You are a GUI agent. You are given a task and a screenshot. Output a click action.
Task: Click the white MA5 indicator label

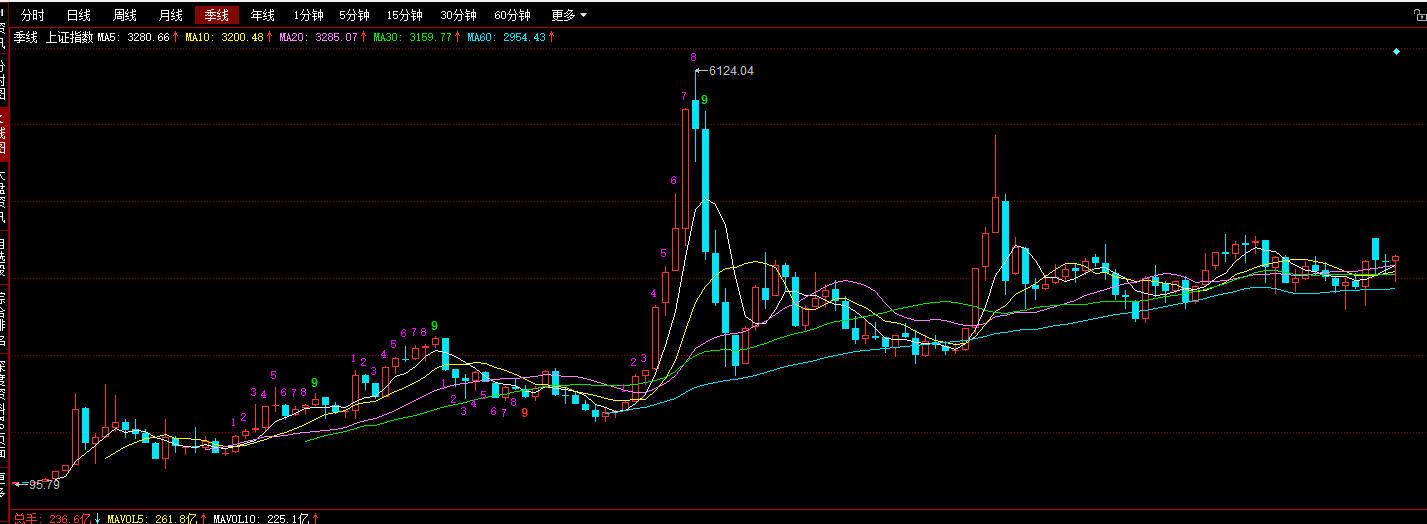pyautogui.click(x=138, y=37)
